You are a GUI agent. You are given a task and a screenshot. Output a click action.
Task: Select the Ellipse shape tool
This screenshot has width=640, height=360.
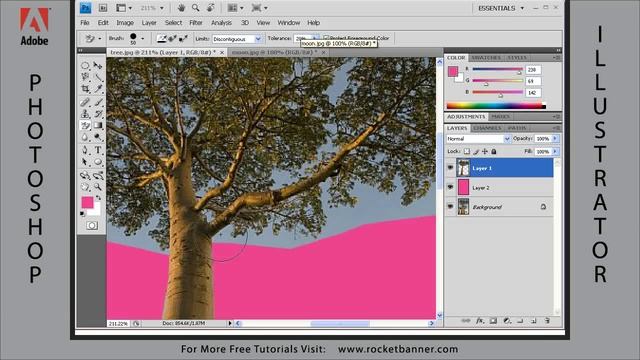point(98,162)
